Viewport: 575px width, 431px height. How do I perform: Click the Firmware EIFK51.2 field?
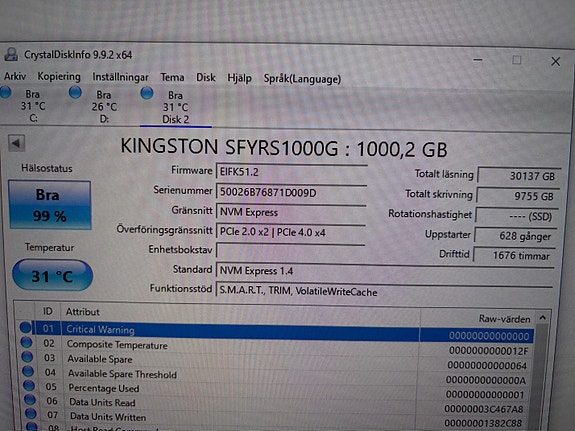tap(292, 172)
